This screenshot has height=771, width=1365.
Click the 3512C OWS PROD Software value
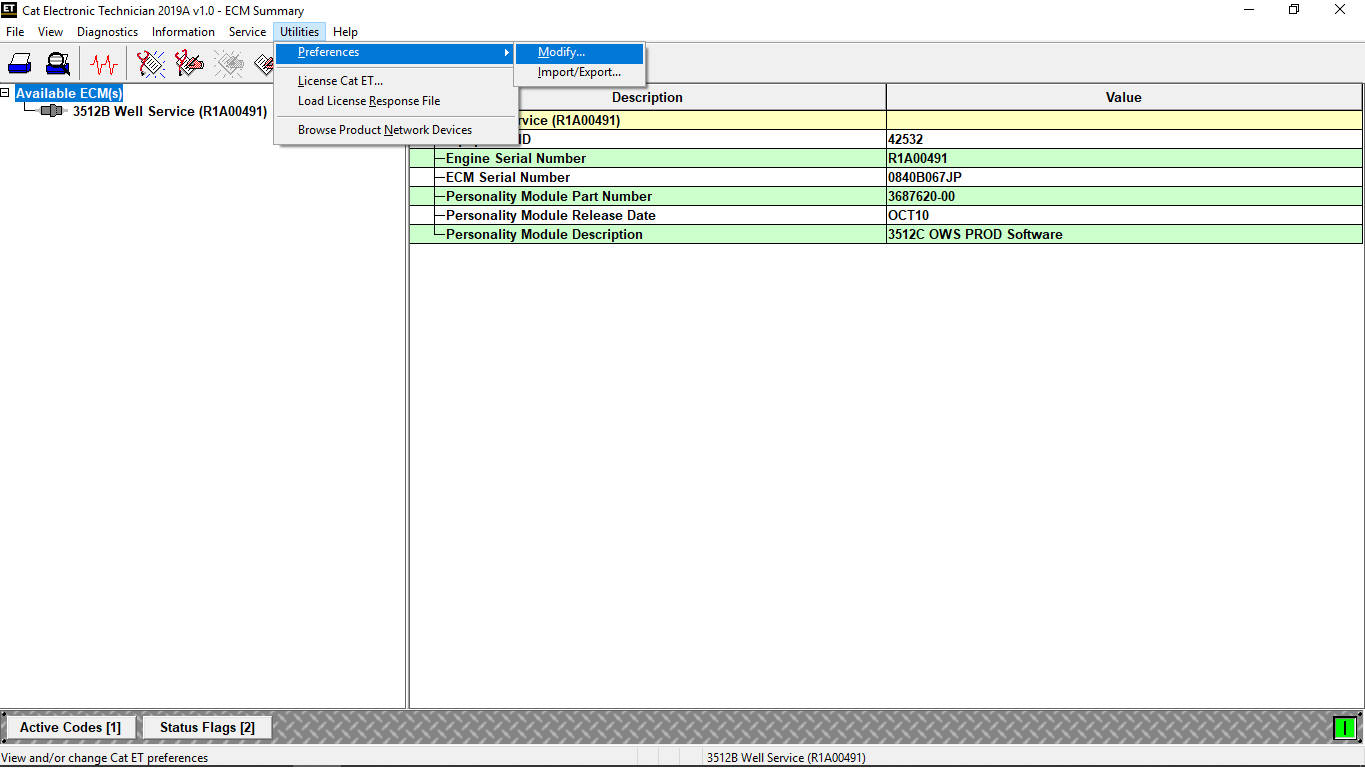pos(975,234)
